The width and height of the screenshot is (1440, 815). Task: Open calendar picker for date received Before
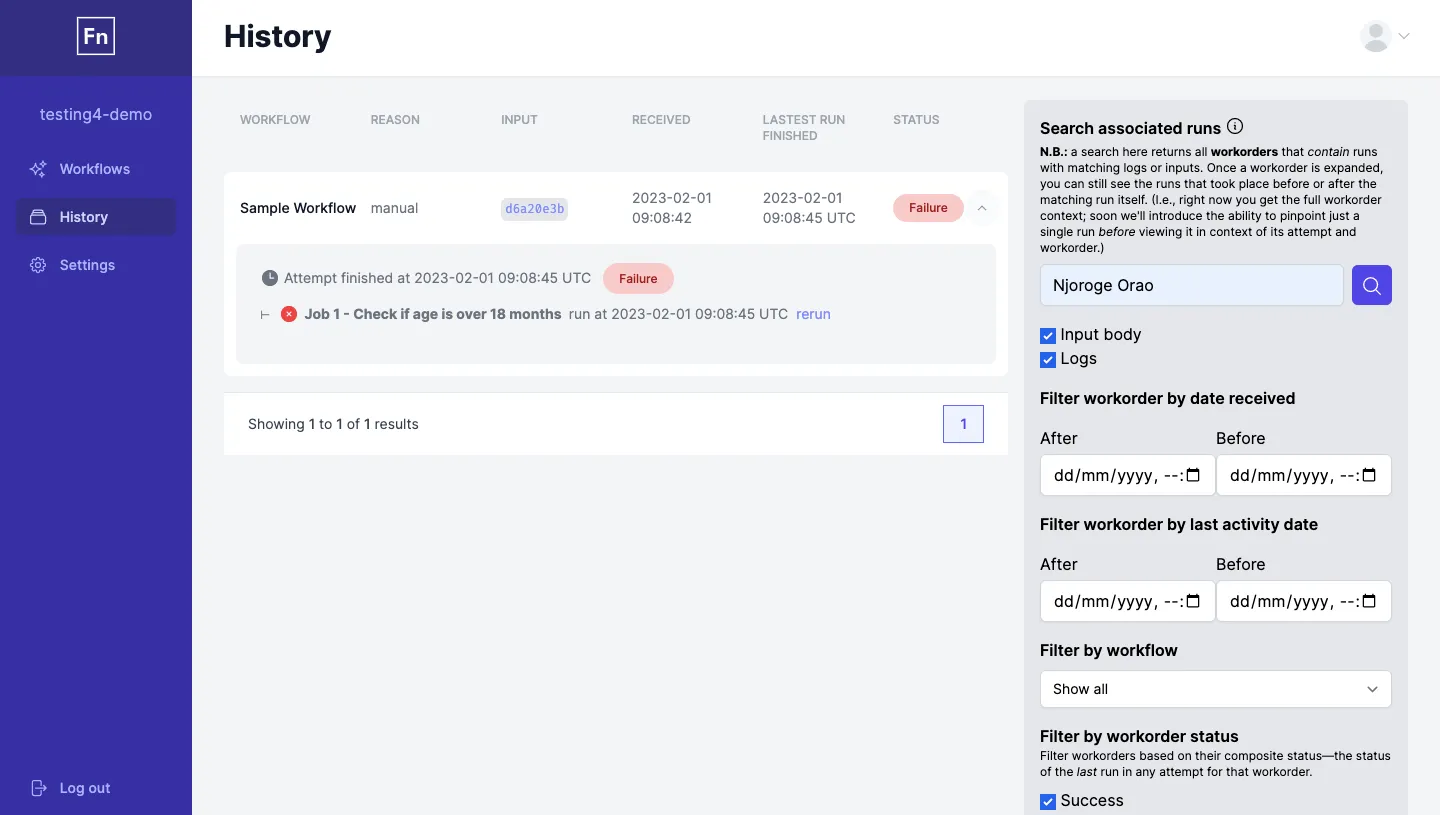pos(1369,475)
